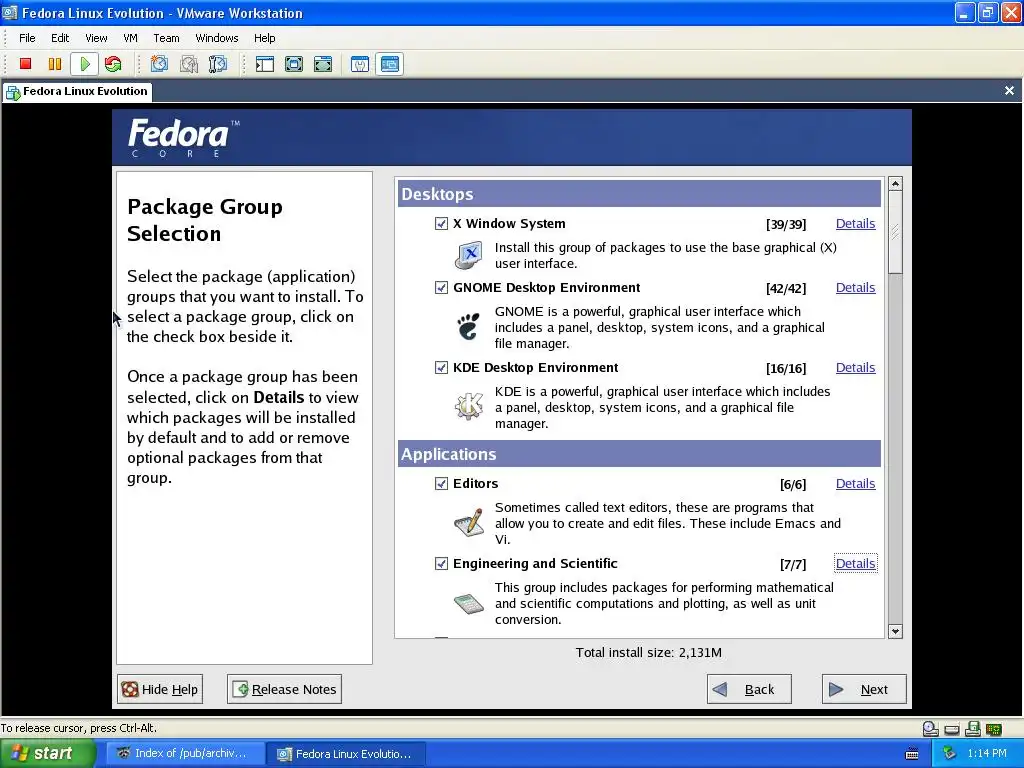
Task: Open the Edit menu
Action: point(60,38)
